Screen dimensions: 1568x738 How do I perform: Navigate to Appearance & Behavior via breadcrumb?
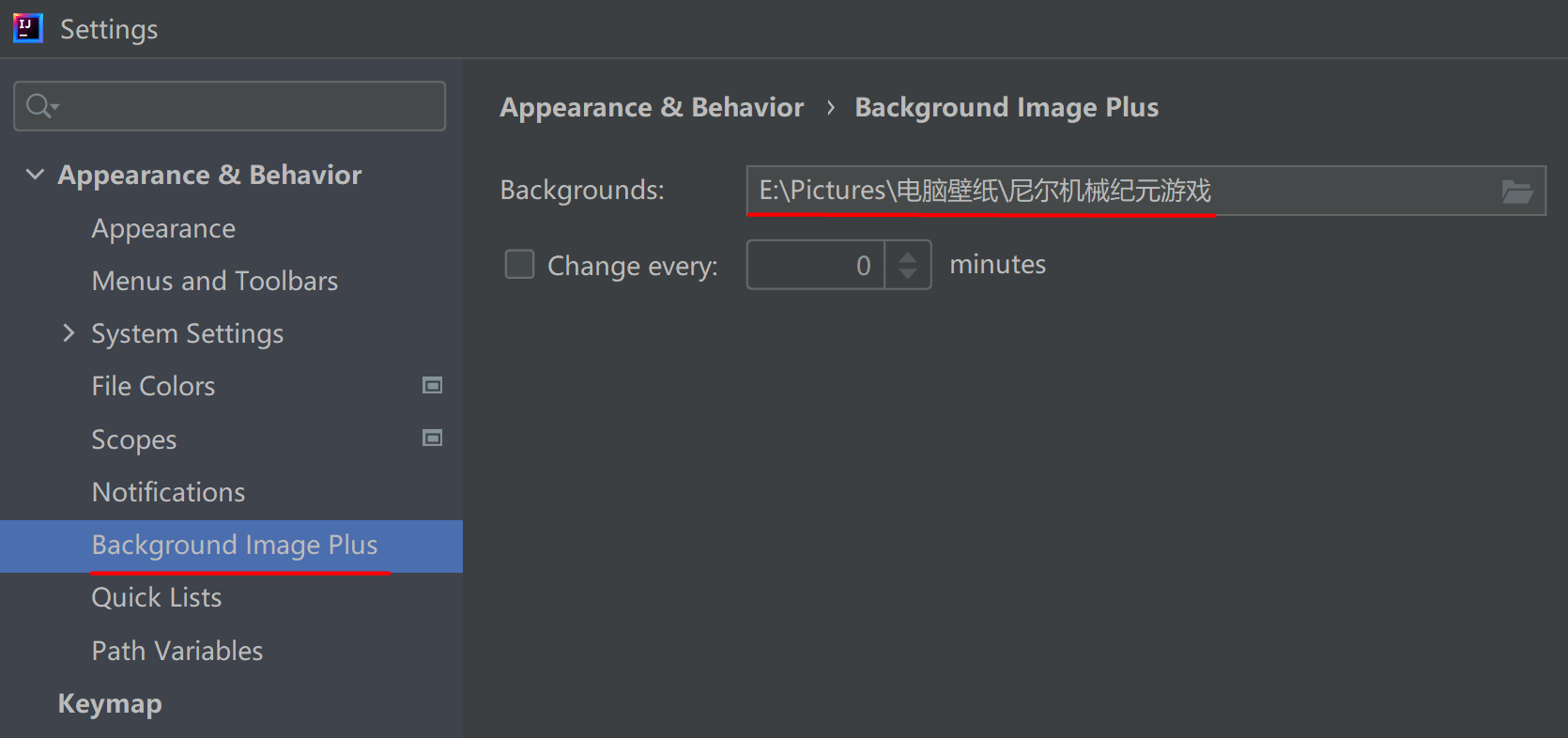pyautogui.click(x=652, y=106)
